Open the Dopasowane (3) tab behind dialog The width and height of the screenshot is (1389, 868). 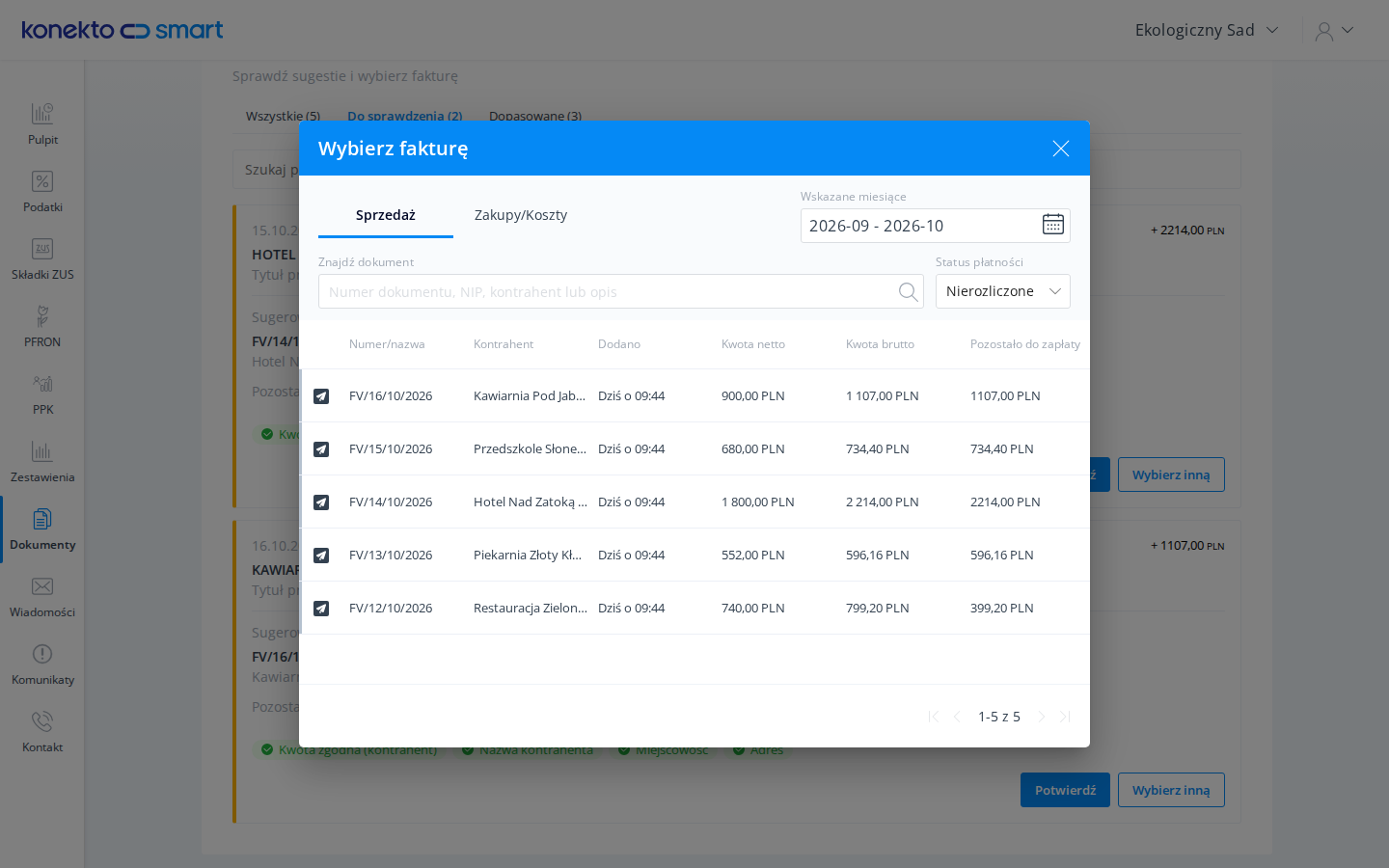[535, 115]
